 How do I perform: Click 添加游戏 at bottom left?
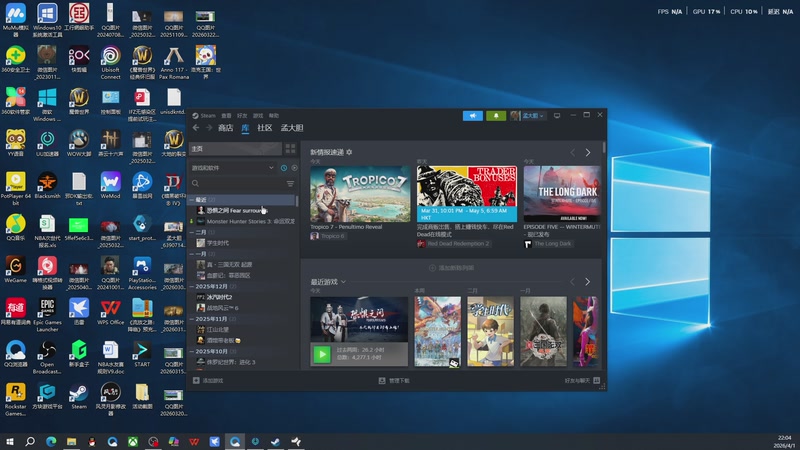(209, 381)
